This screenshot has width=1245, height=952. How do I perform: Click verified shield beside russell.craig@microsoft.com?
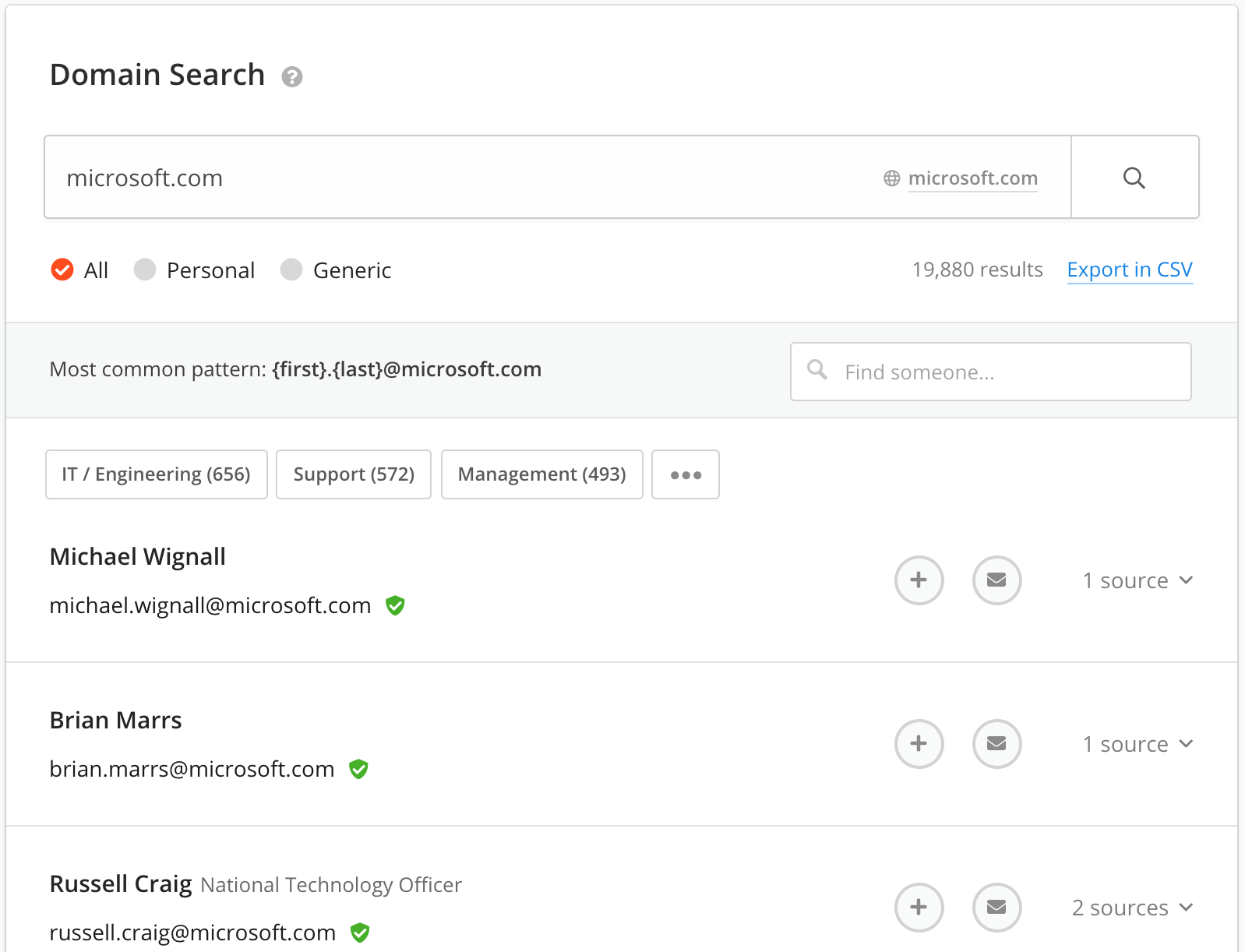pyautogui.click(x=360, y=933)
